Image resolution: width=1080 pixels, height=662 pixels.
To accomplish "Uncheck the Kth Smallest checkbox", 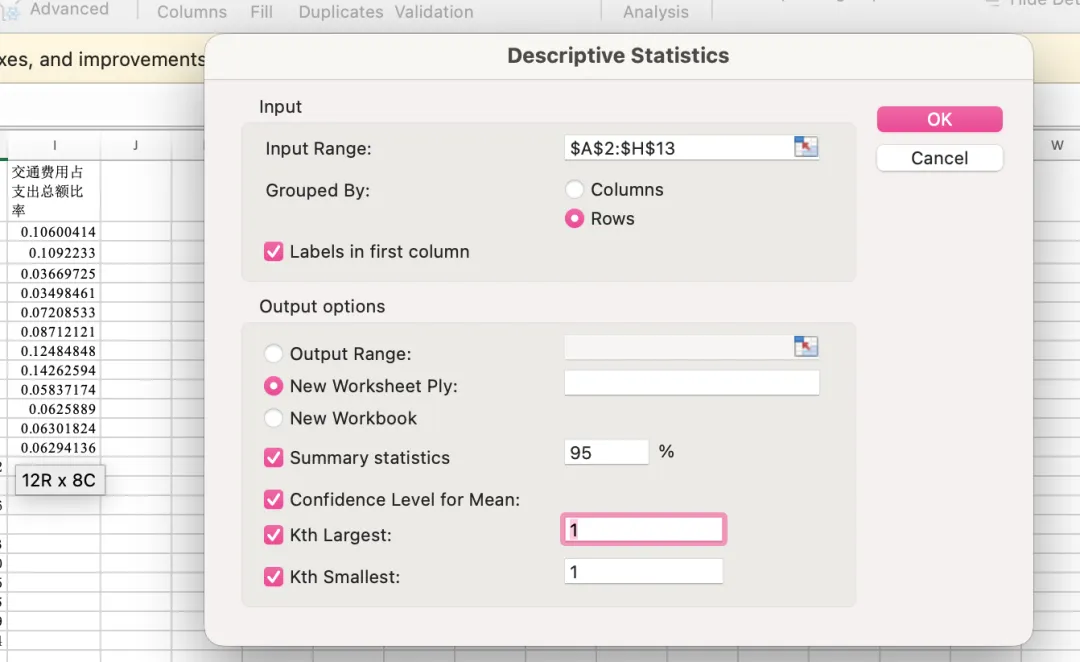I will tap(274, 577).
